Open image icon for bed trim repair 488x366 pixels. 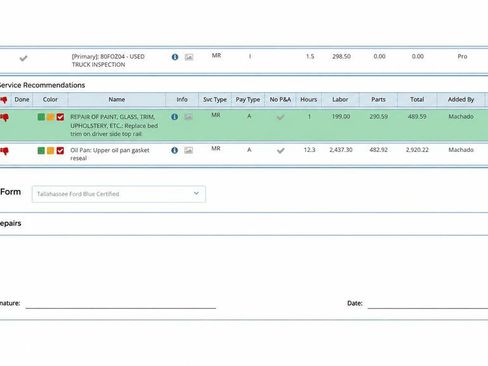click(x=188, y=117)
